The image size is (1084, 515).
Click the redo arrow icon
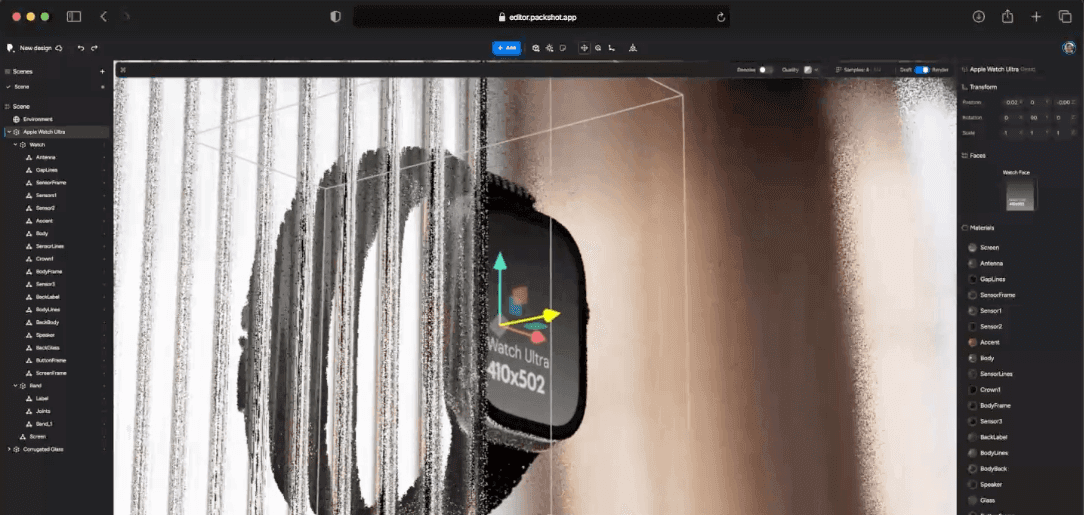95,48
